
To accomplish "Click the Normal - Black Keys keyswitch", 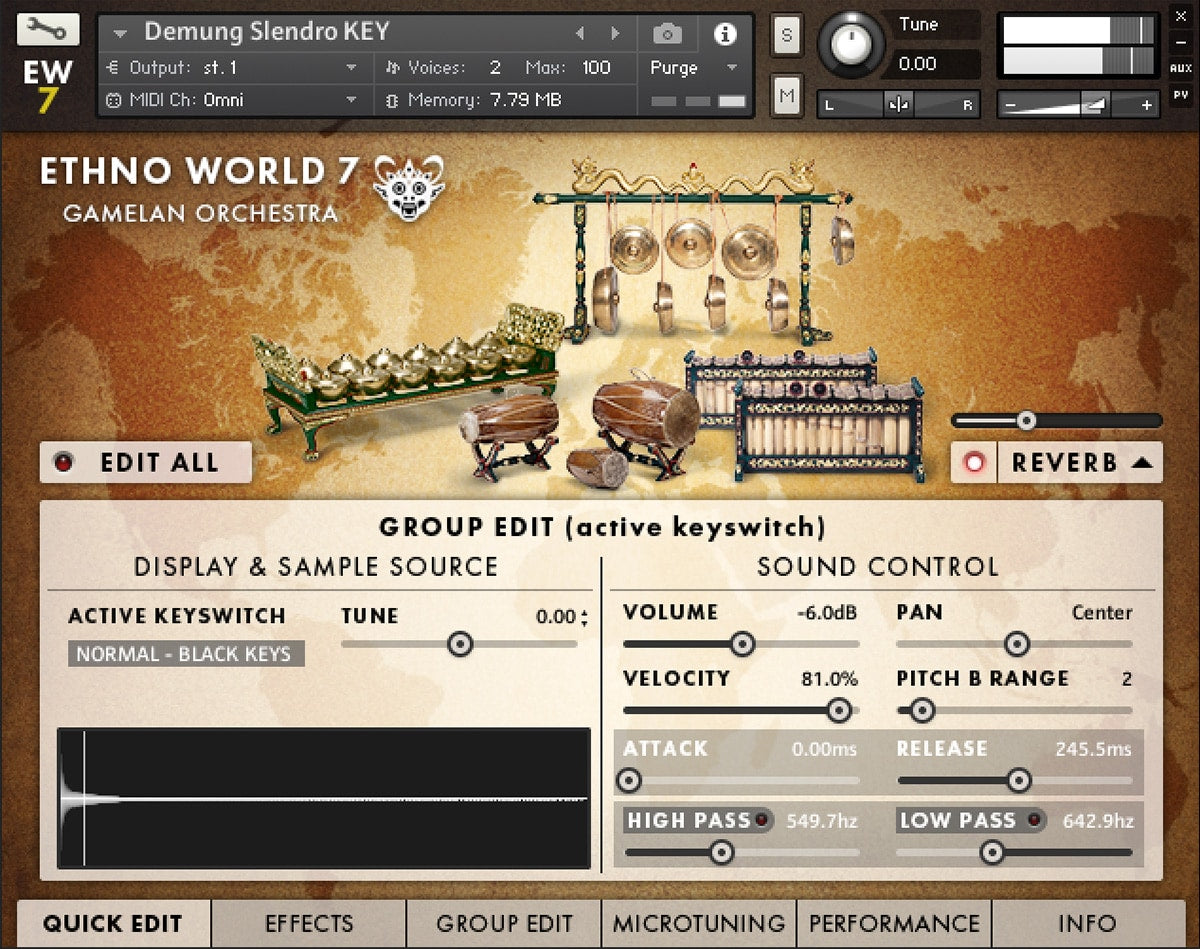I will coord(186,654).
